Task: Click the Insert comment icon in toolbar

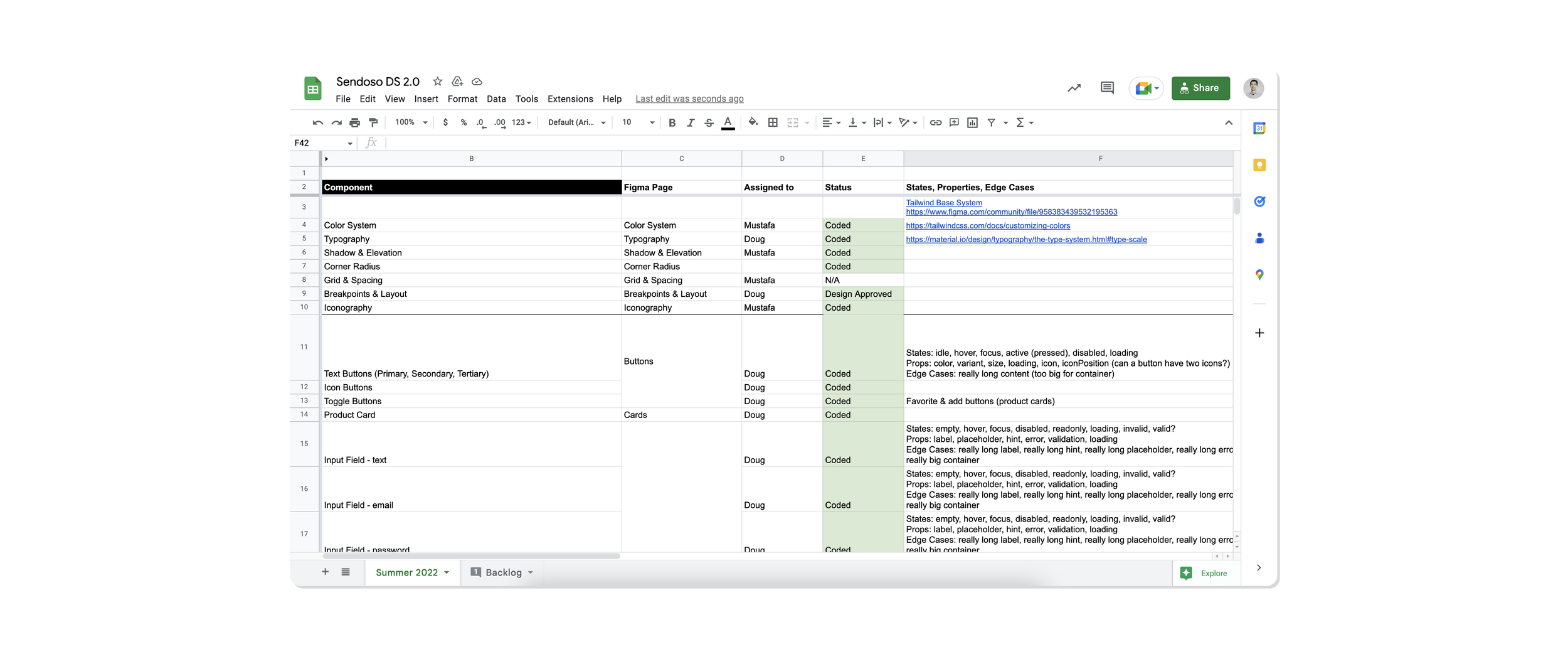Action: coord(954,122)
